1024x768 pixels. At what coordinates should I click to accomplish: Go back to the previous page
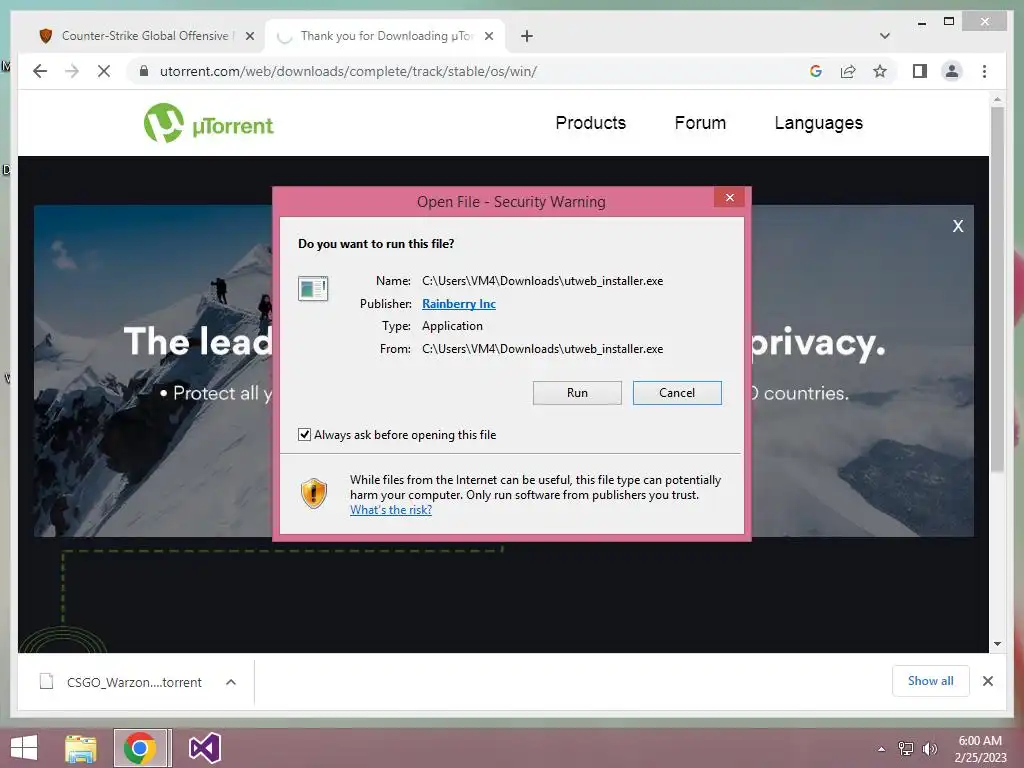coord(40,71)
